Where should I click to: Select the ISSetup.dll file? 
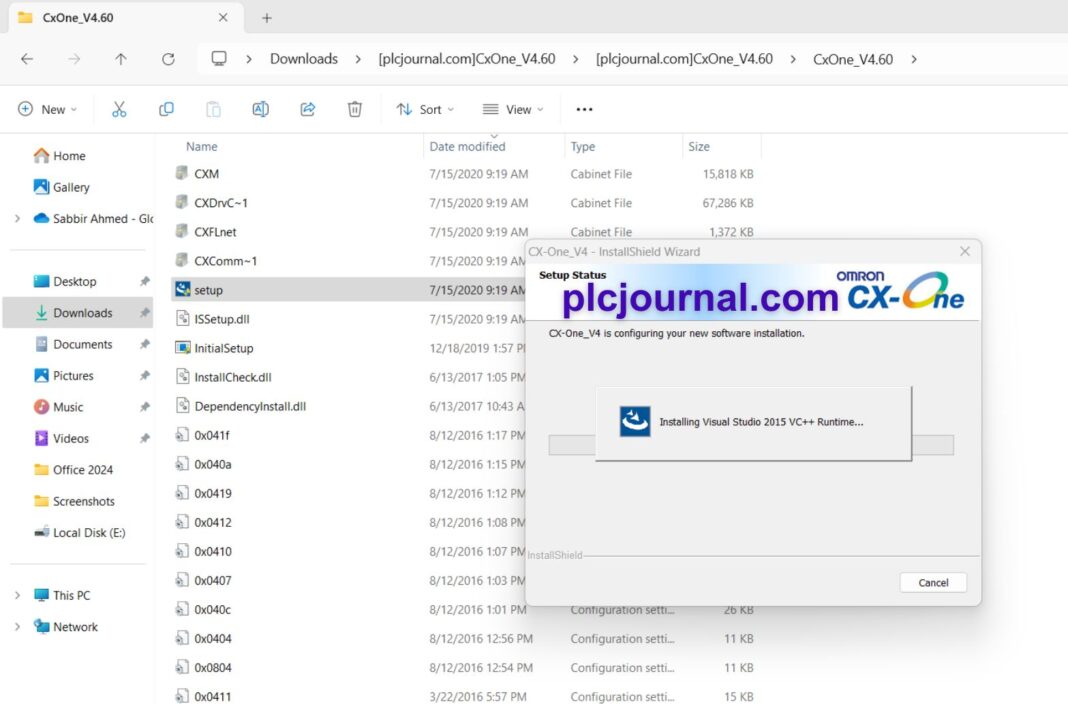222,319
